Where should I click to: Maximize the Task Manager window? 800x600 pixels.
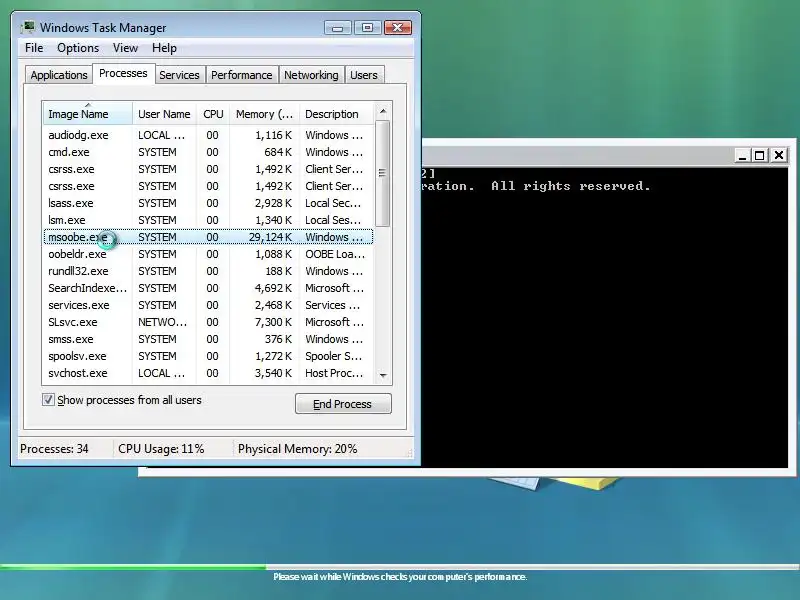click(367, 28)
